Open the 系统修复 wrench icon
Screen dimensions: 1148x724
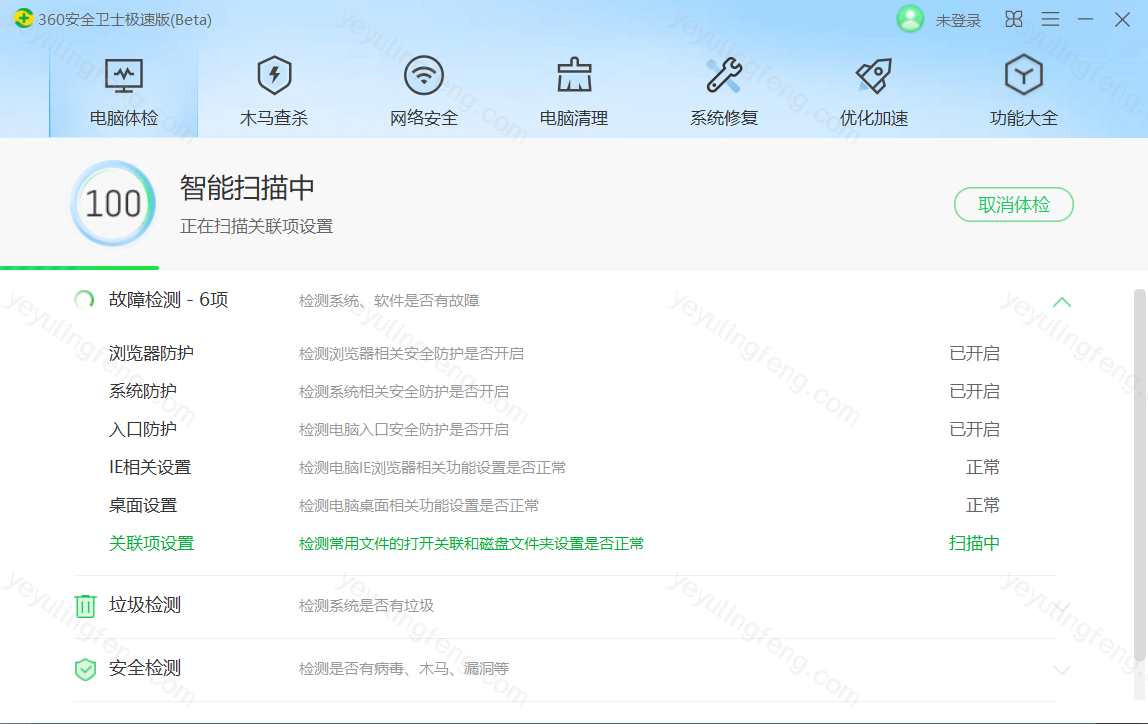point(724,75)
